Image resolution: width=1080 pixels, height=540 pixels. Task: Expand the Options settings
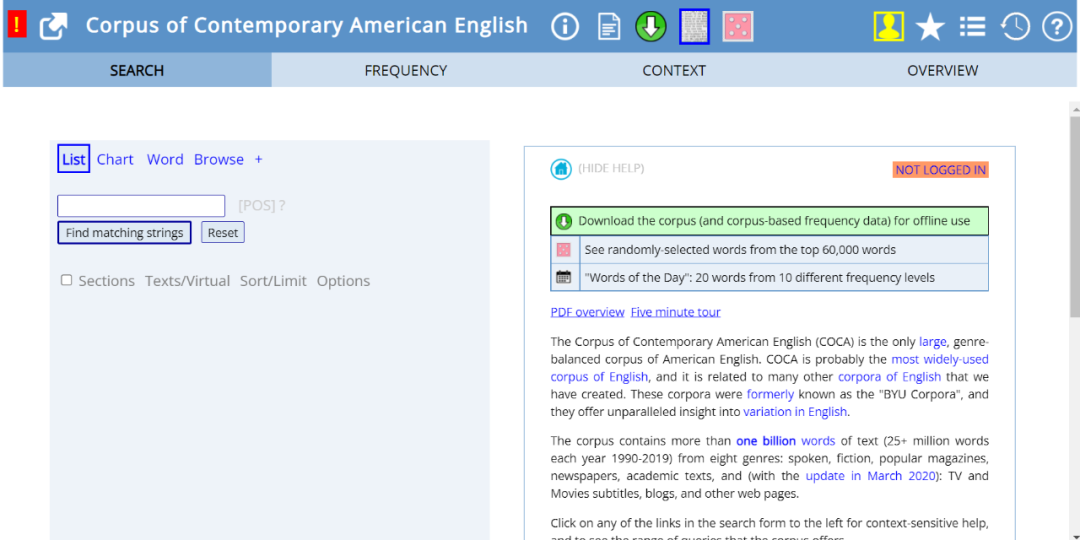(x=343, y=281)
